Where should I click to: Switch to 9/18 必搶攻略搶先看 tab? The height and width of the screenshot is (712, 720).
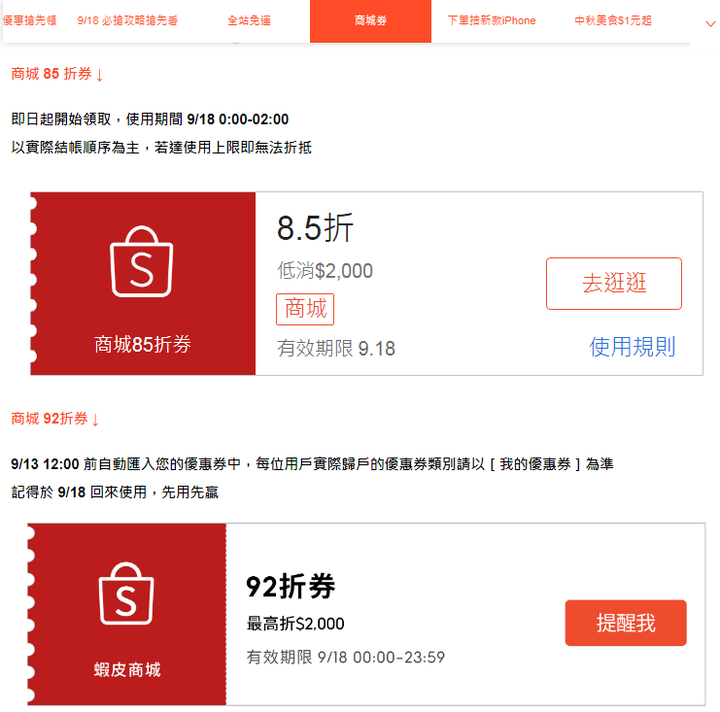click(127, 21)
